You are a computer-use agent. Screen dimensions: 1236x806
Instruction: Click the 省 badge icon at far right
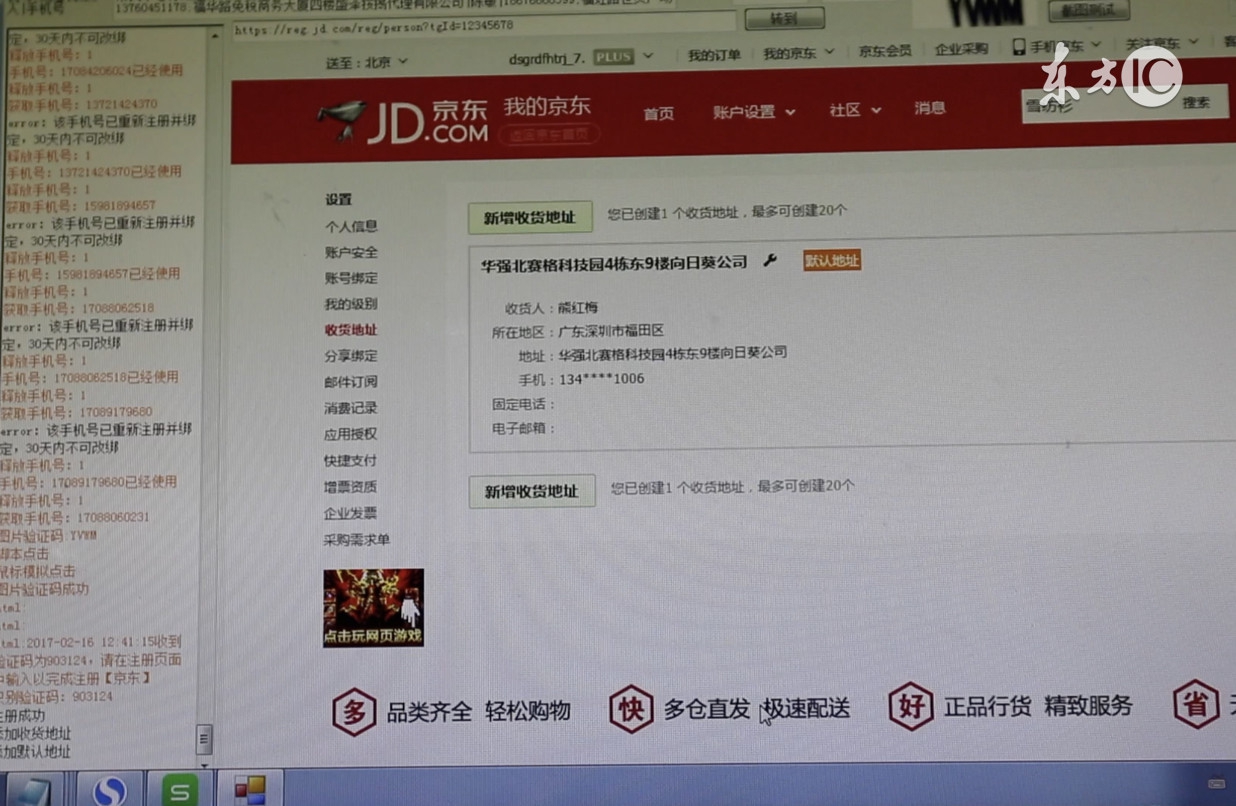click(x=1197, y=706)
